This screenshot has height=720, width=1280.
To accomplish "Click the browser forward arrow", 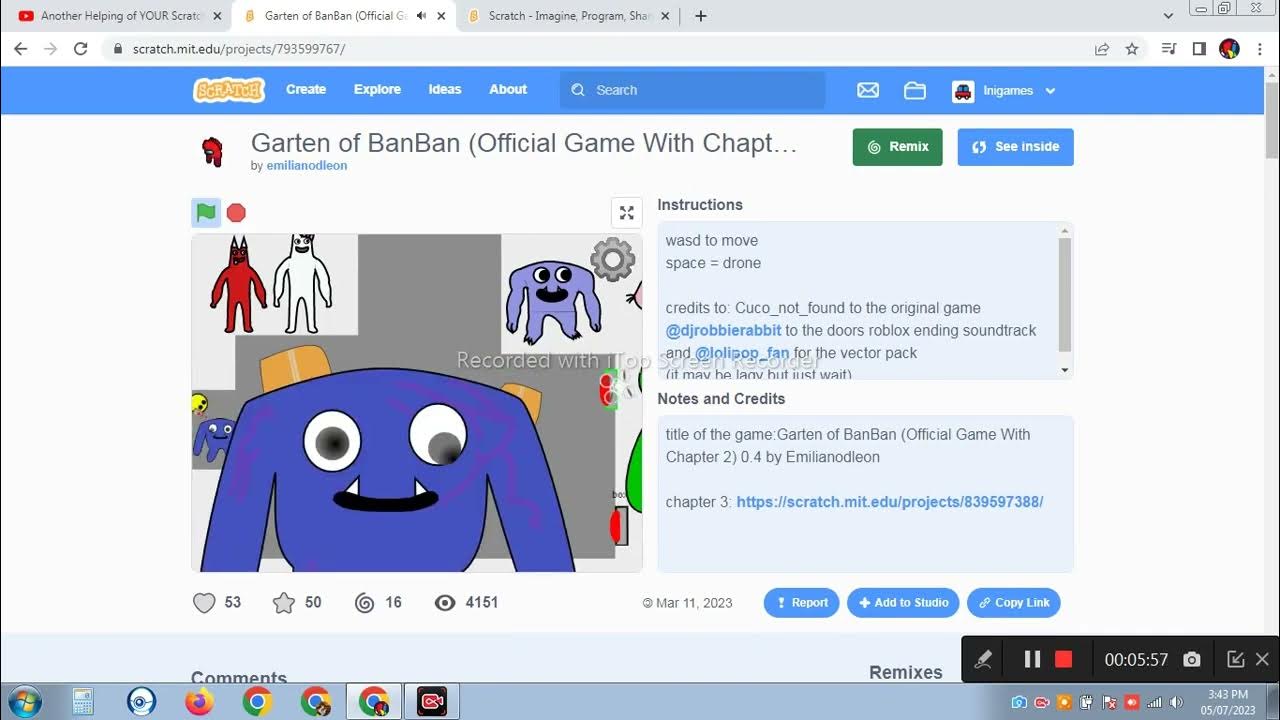I will (51, 49).
